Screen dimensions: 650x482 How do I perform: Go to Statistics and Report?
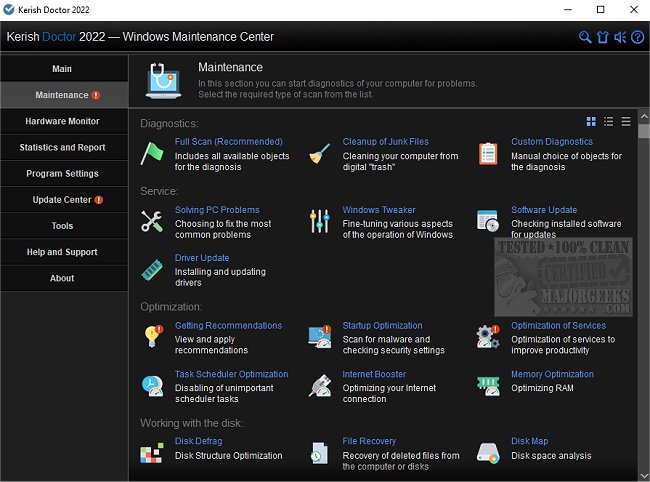tap(64, 147)
